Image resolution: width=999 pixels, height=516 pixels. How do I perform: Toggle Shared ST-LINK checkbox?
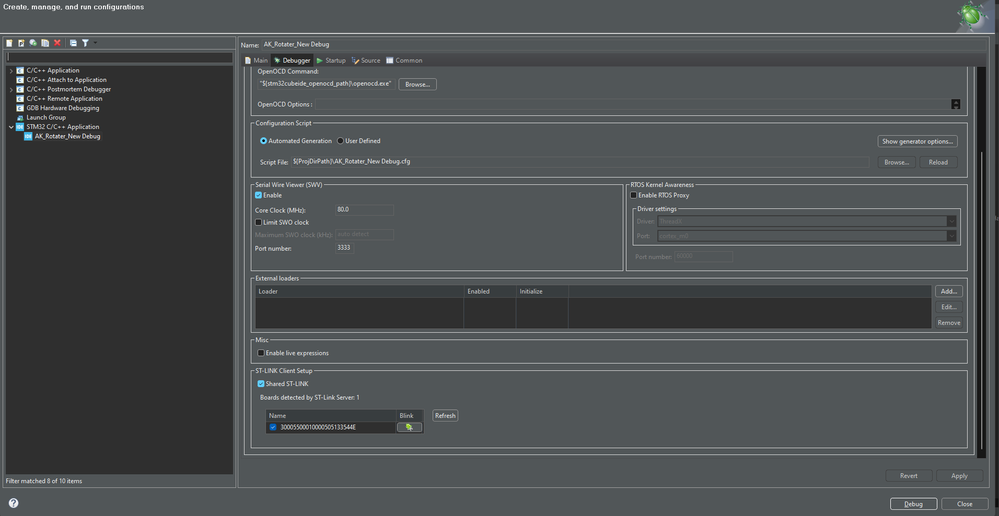pos(261,384)
